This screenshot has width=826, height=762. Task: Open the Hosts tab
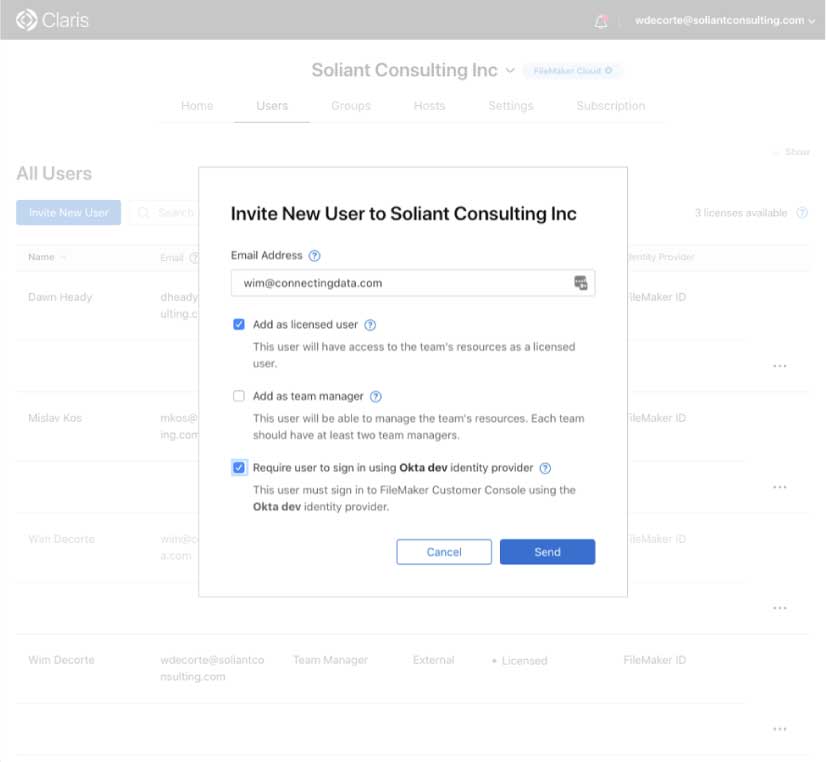[x=429, y=106]
